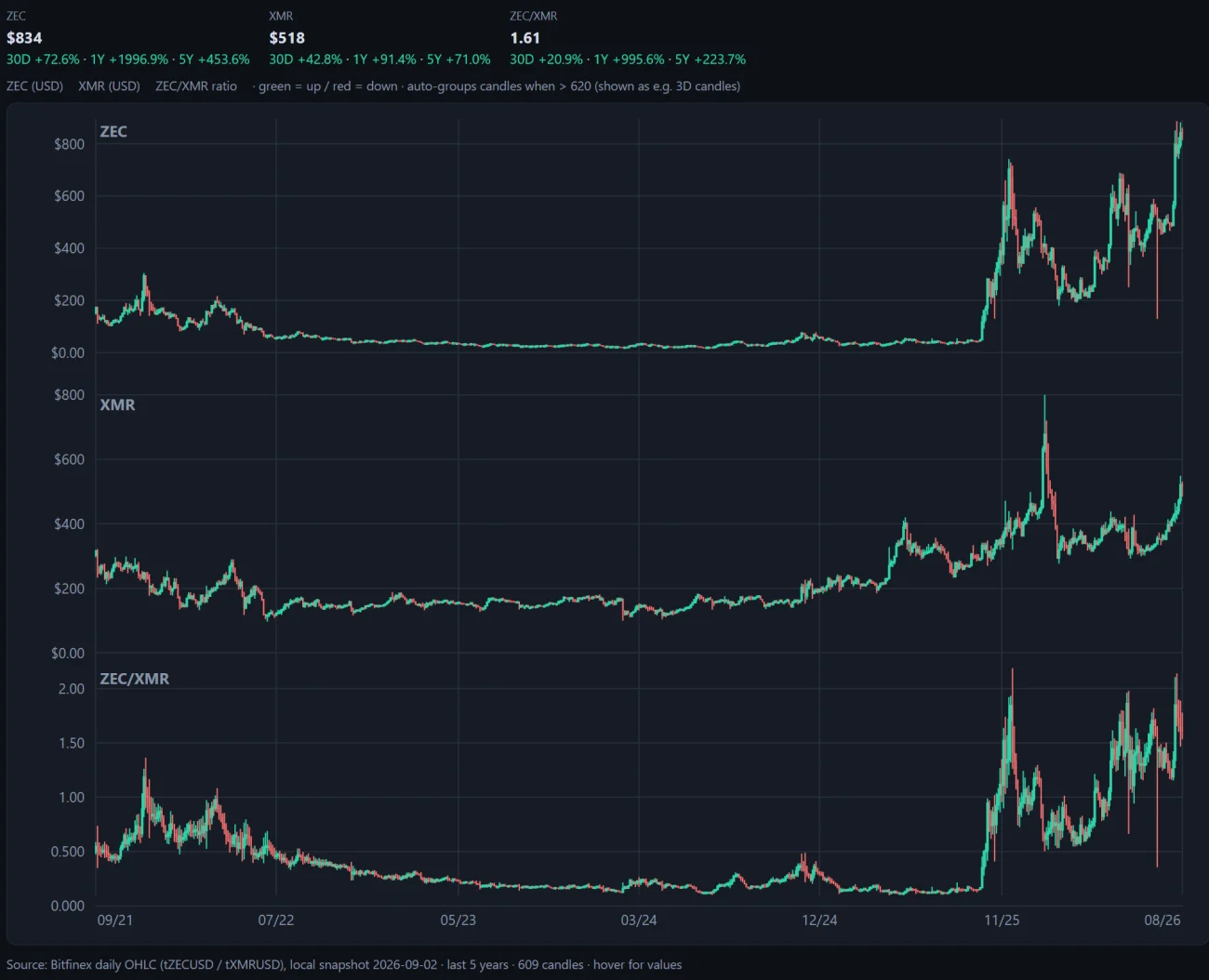Screen dimensions: 1209x980
Task: Click the 'Source: Bitfinex daily OHLC' footer text
Action: tap(97, 965)
